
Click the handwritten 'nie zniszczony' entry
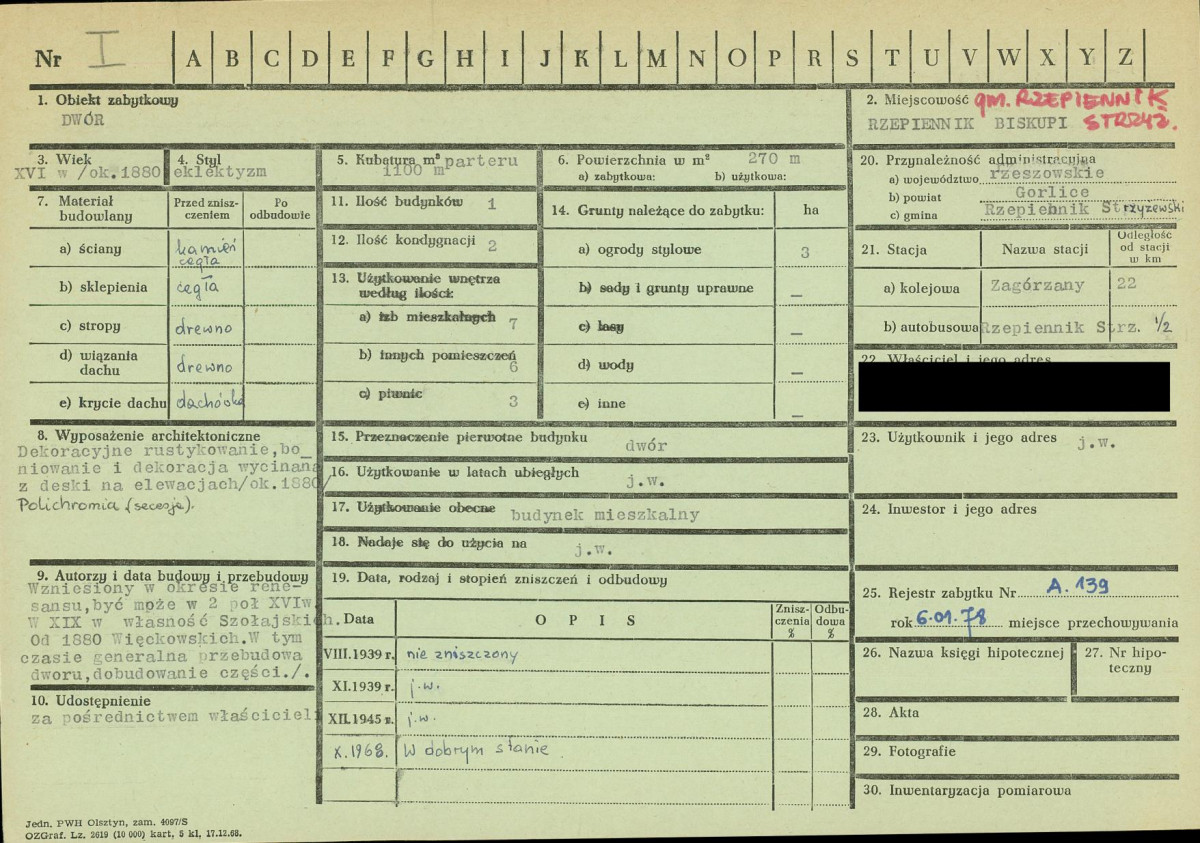462,654
